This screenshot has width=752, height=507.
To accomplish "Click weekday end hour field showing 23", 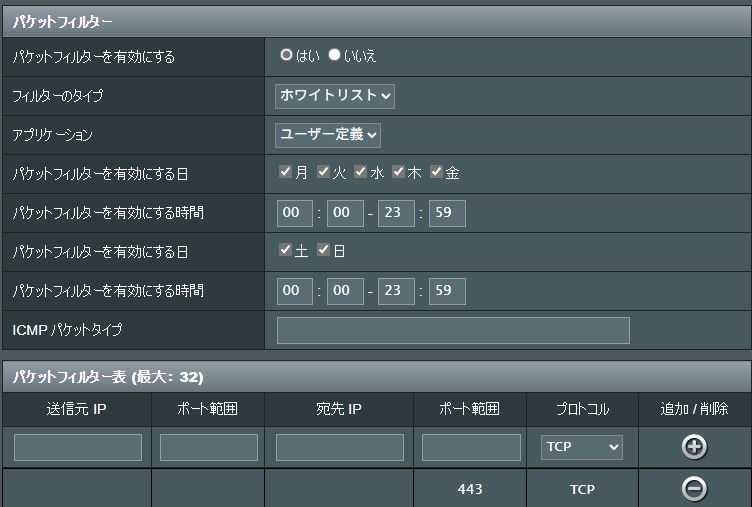I will (396, 213).
